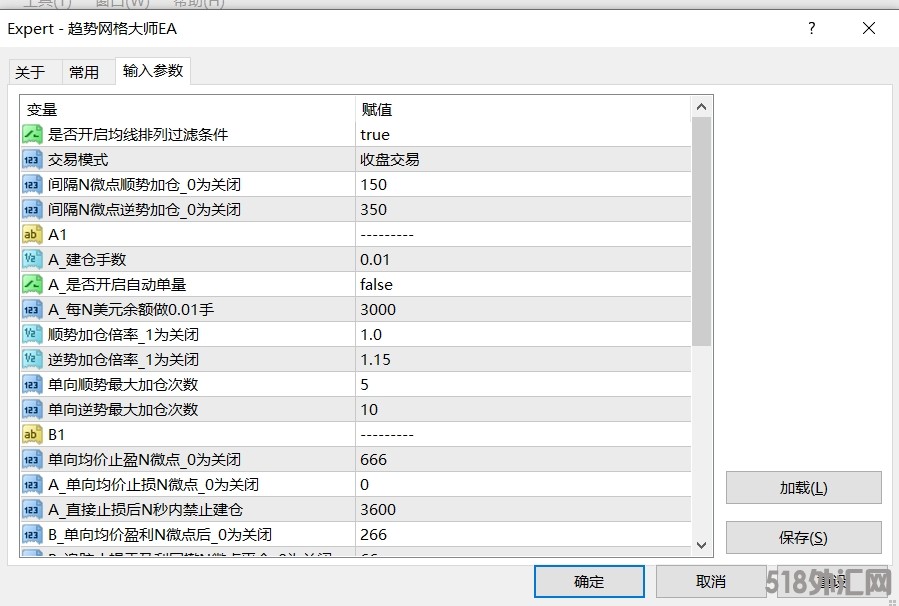Image resolution: width=899 pixels, height=606 pixels.
Task: Click the 加载(L) button
Action: [x=803, y=488]
